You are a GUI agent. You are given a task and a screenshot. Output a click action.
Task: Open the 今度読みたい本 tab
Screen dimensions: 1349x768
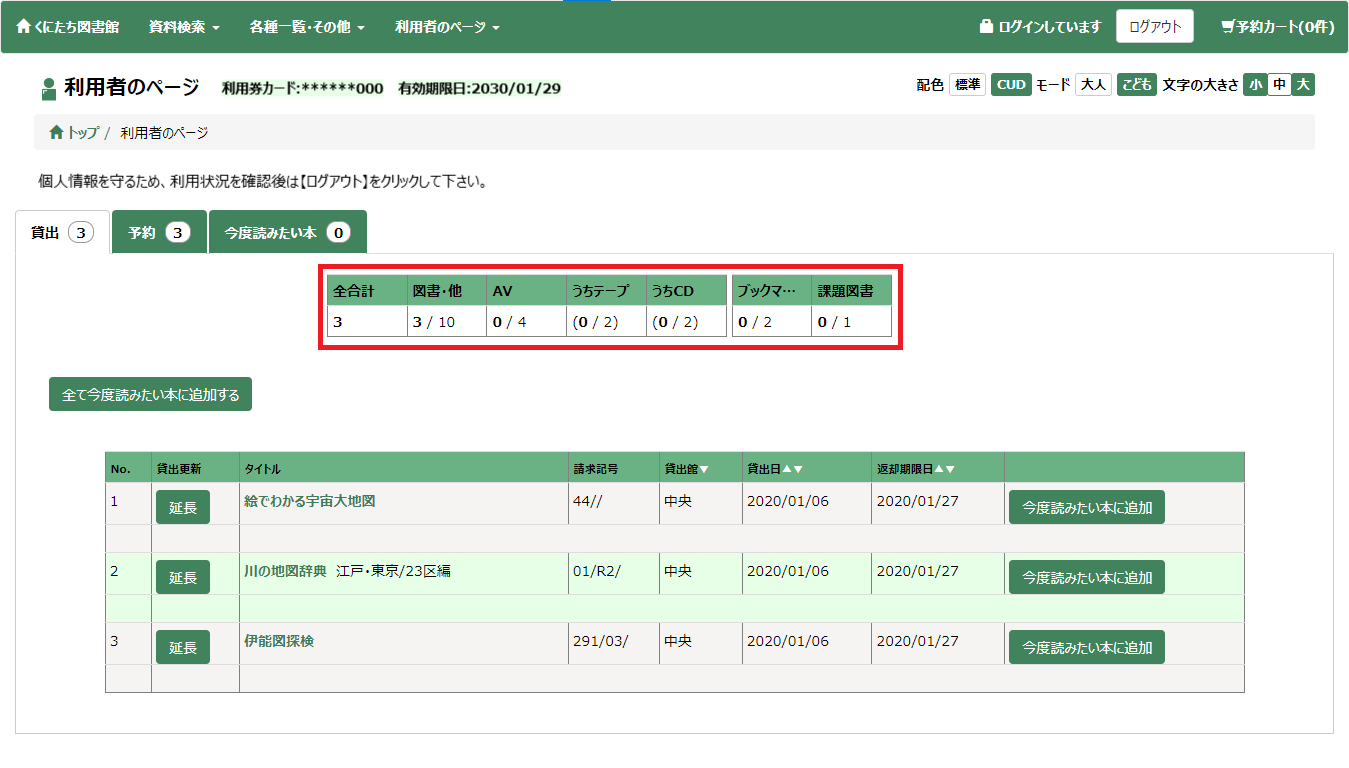[x=287, y=232]
